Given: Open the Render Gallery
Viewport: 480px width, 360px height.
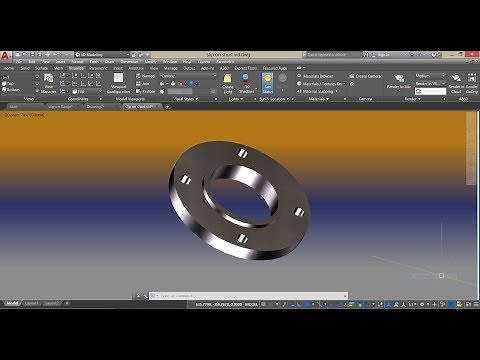Looking at the screenshot, I should 472,83.
